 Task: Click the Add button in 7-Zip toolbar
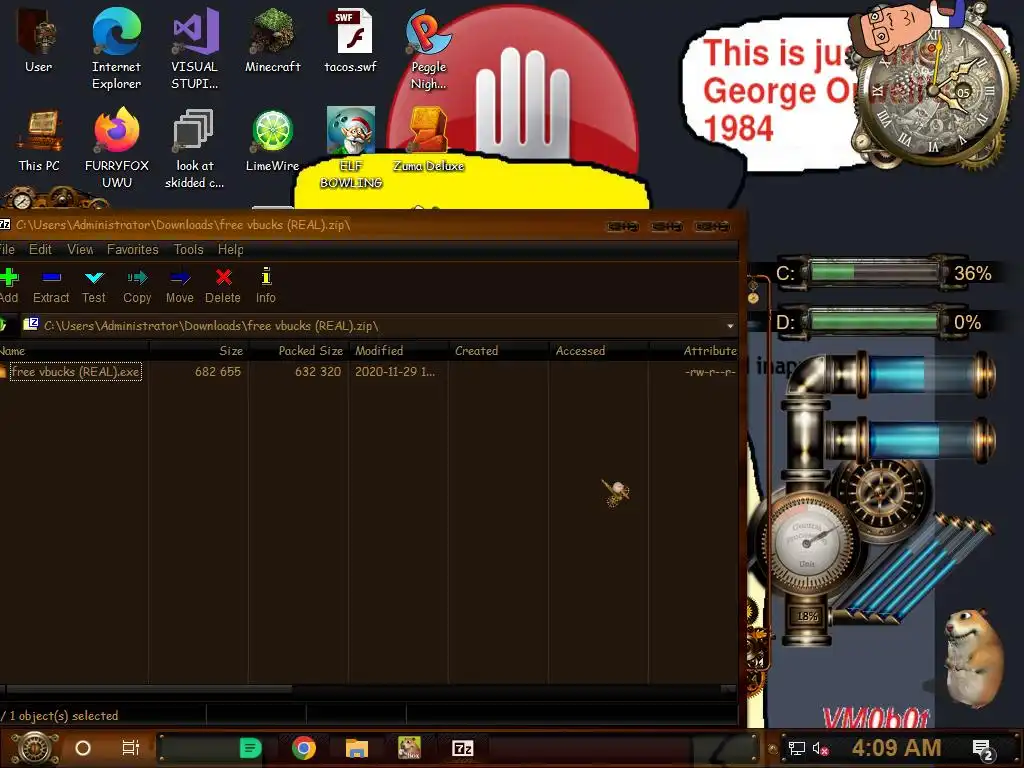point(9,285)
